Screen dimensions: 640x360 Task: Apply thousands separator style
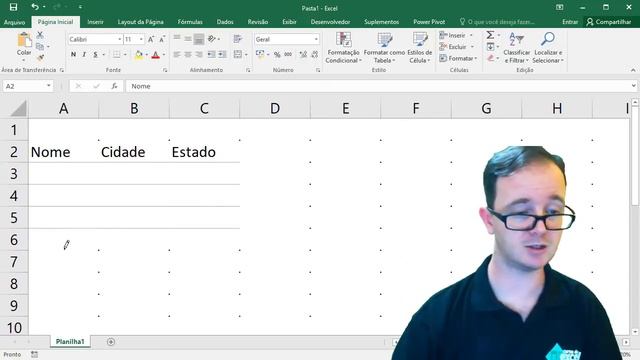tap(288, 54)
